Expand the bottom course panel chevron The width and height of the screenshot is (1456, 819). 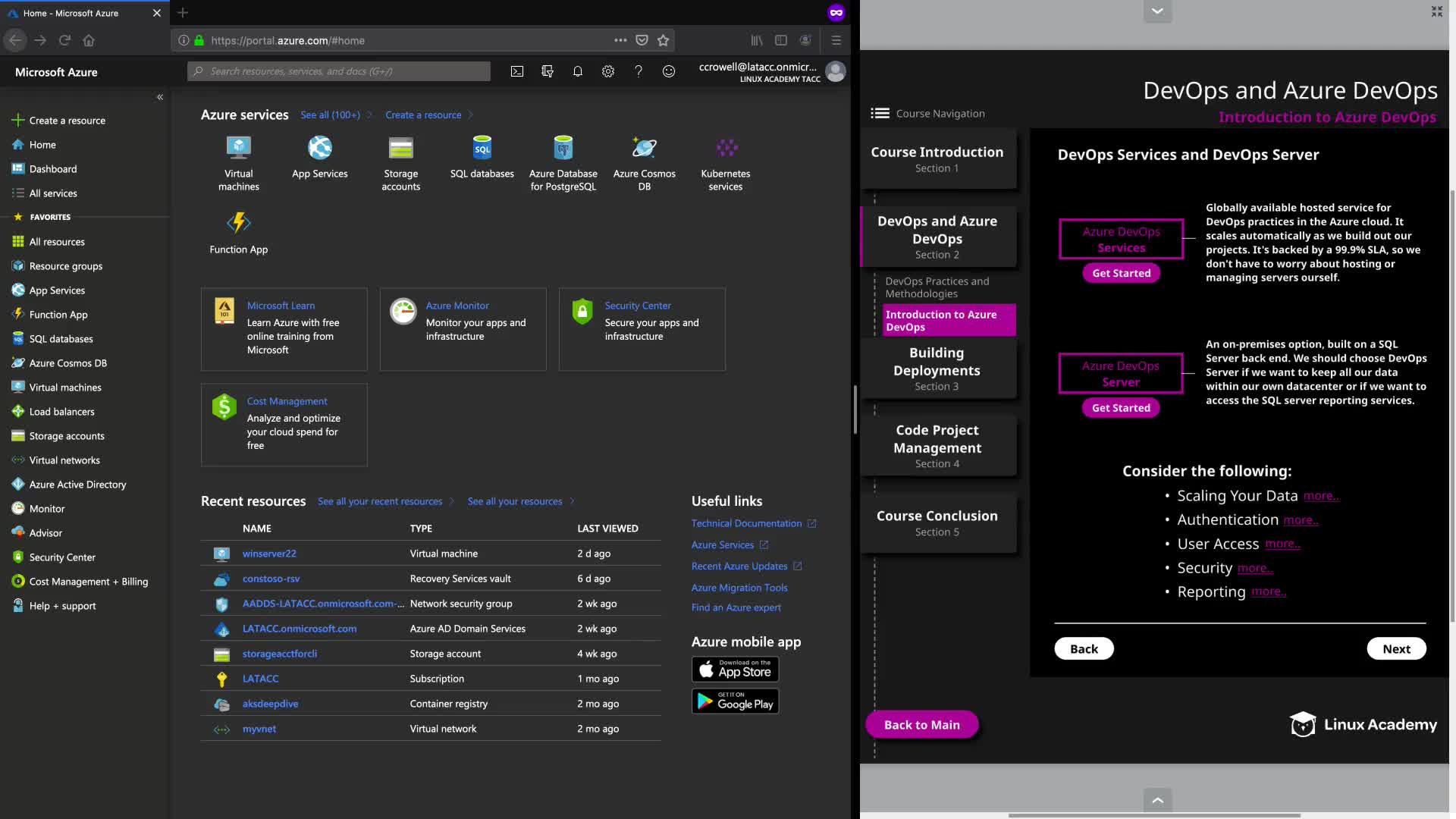pos(1157,800)
